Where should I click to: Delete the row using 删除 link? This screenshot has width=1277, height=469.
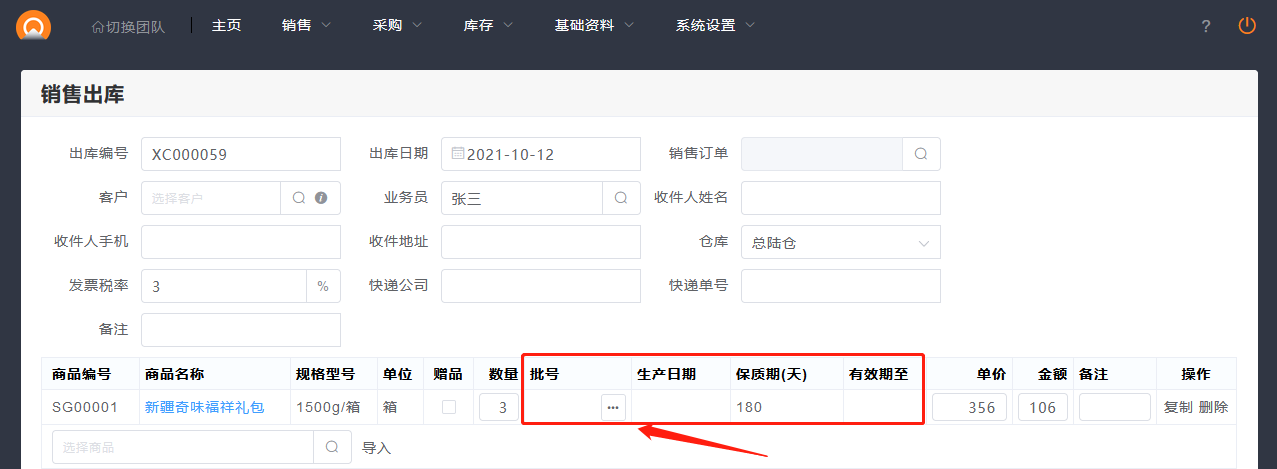click(1213, 407)
